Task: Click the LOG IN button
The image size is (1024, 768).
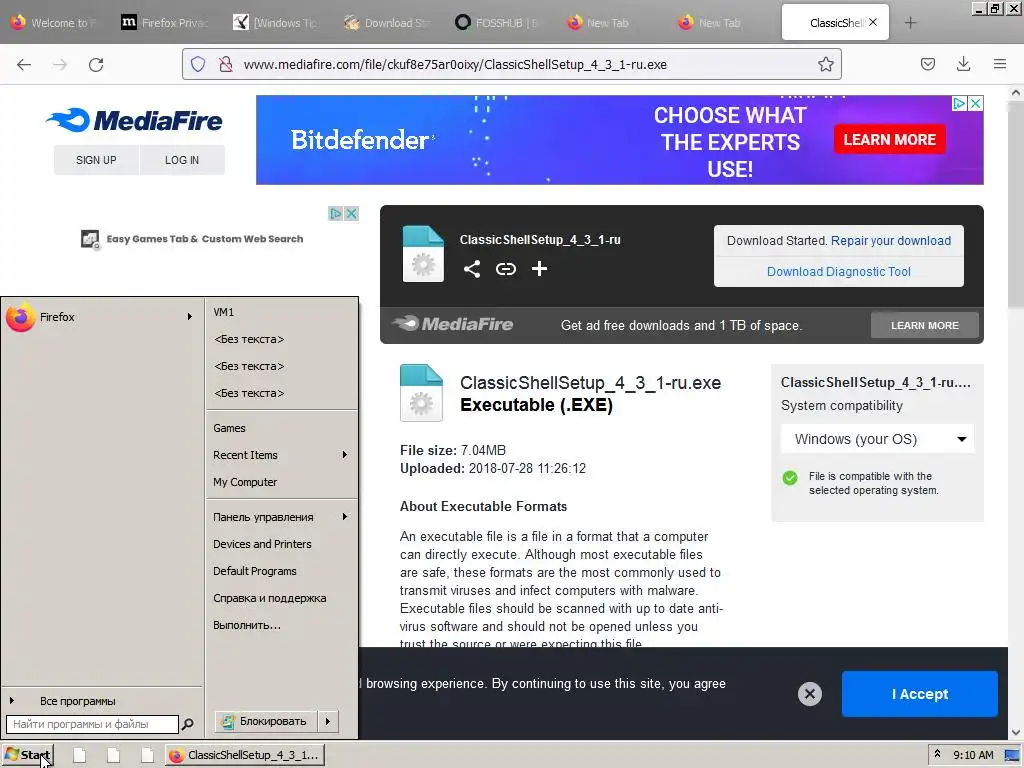Action: [182, 160]
